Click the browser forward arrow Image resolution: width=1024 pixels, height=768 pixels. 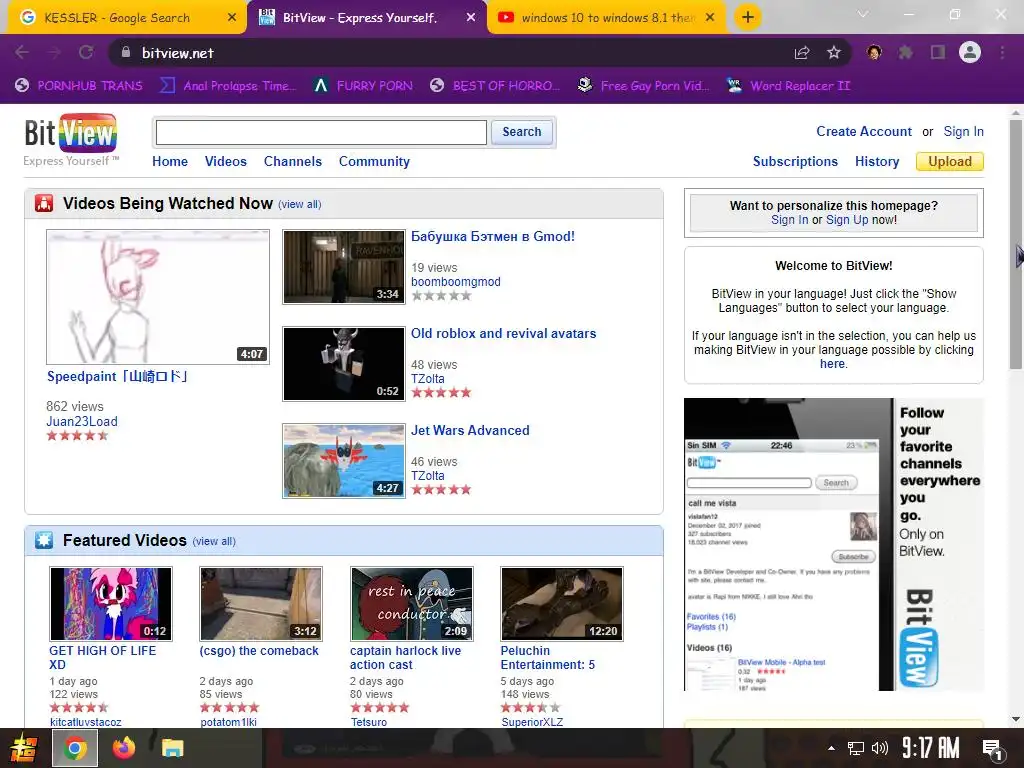pyautogui.click(x=54, y=53)
